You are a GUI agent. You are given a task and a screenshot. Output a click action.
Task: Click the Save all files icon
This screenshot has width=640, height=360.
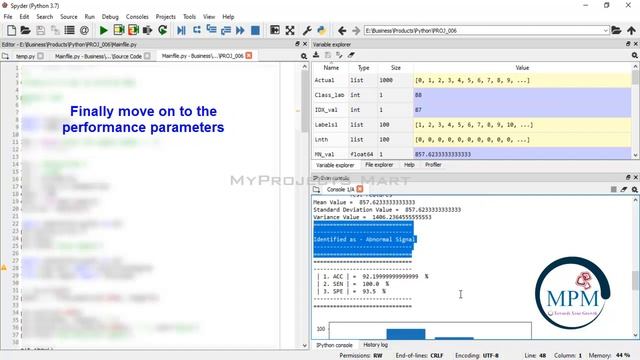point(55,30)
